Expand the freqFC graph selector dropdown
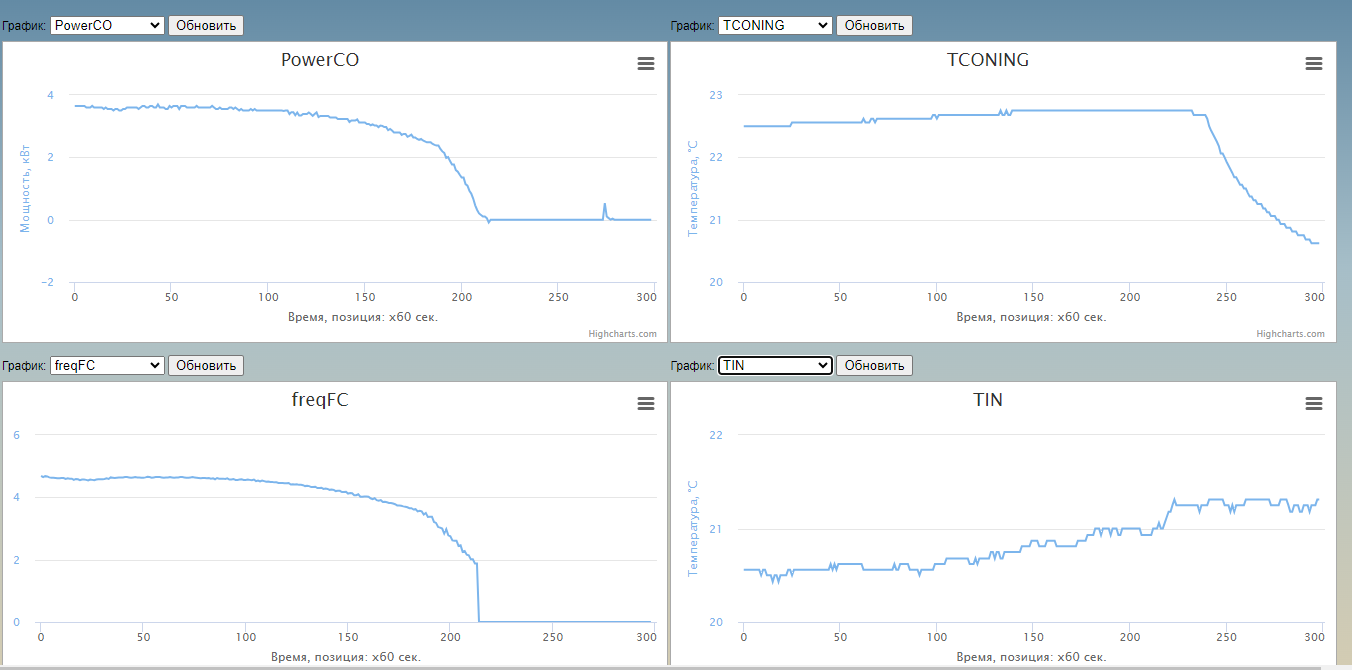This screenshot has width=1352, height=670. click(107, 365)
